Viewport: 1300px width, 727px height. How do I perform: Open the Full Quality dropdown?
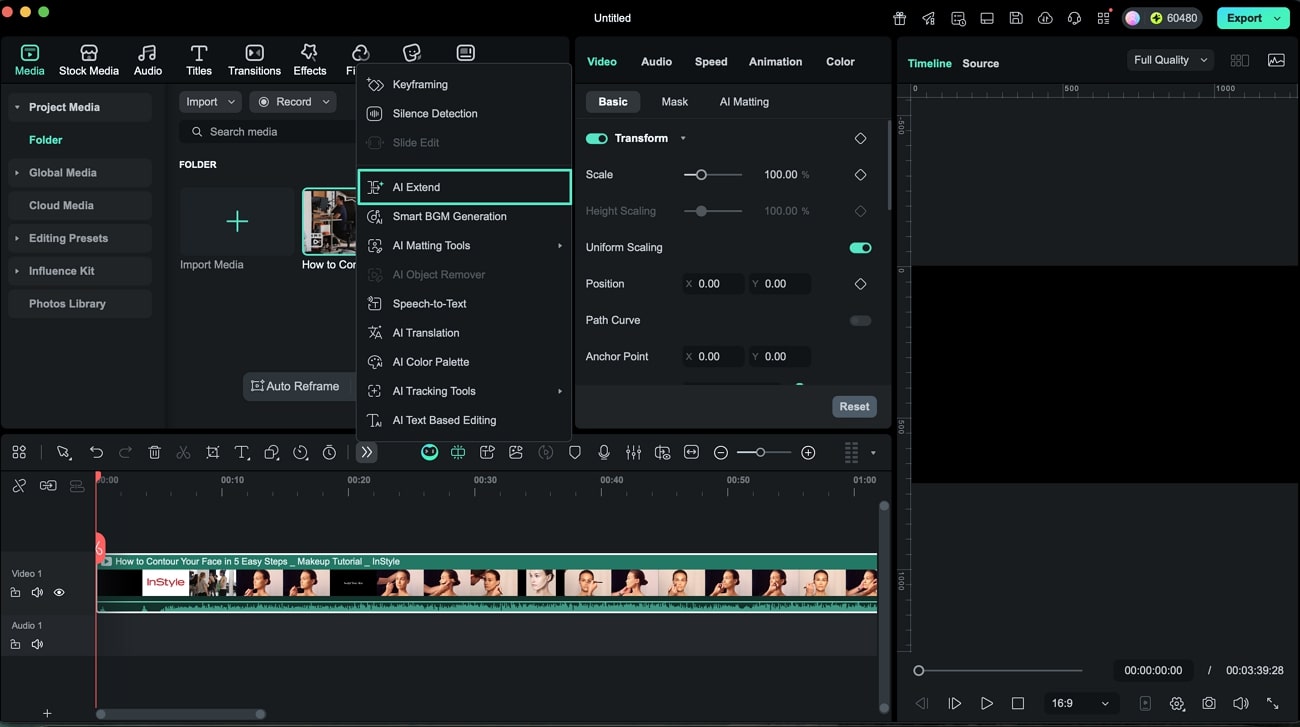tap(1168, 59)
